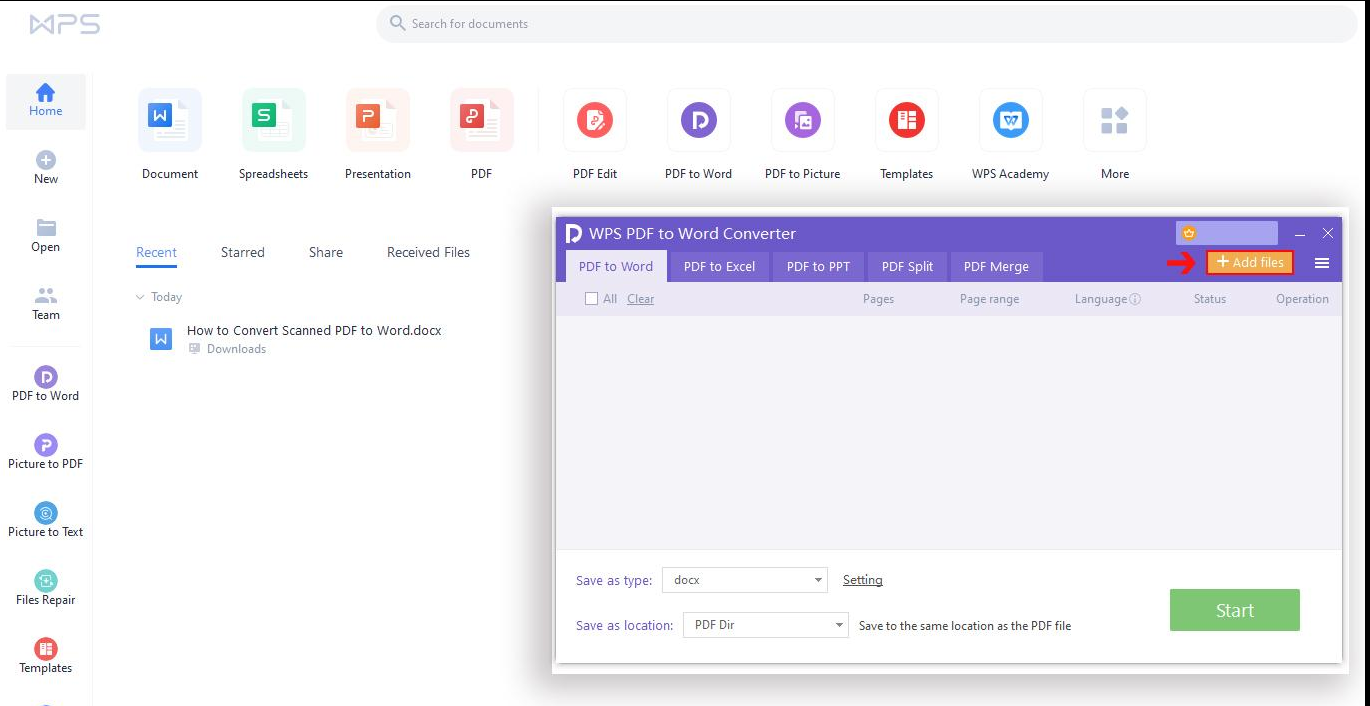Image resolution: width=1370 pixels, height=706 pixels.
Task: Open the More apps grid icon
Action: [x=1115, y=121]
